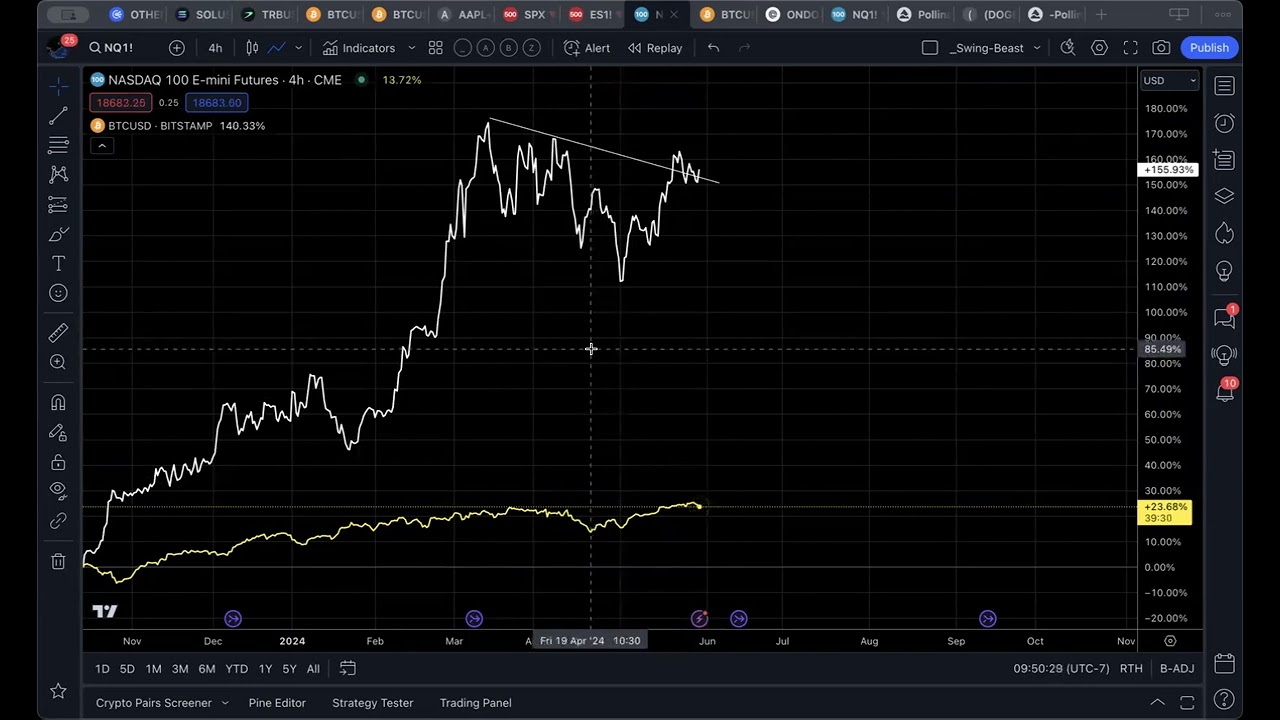Open the Hotlists flame panel
Viewport: 1280px width, 720px height.
click(1225, 234)
